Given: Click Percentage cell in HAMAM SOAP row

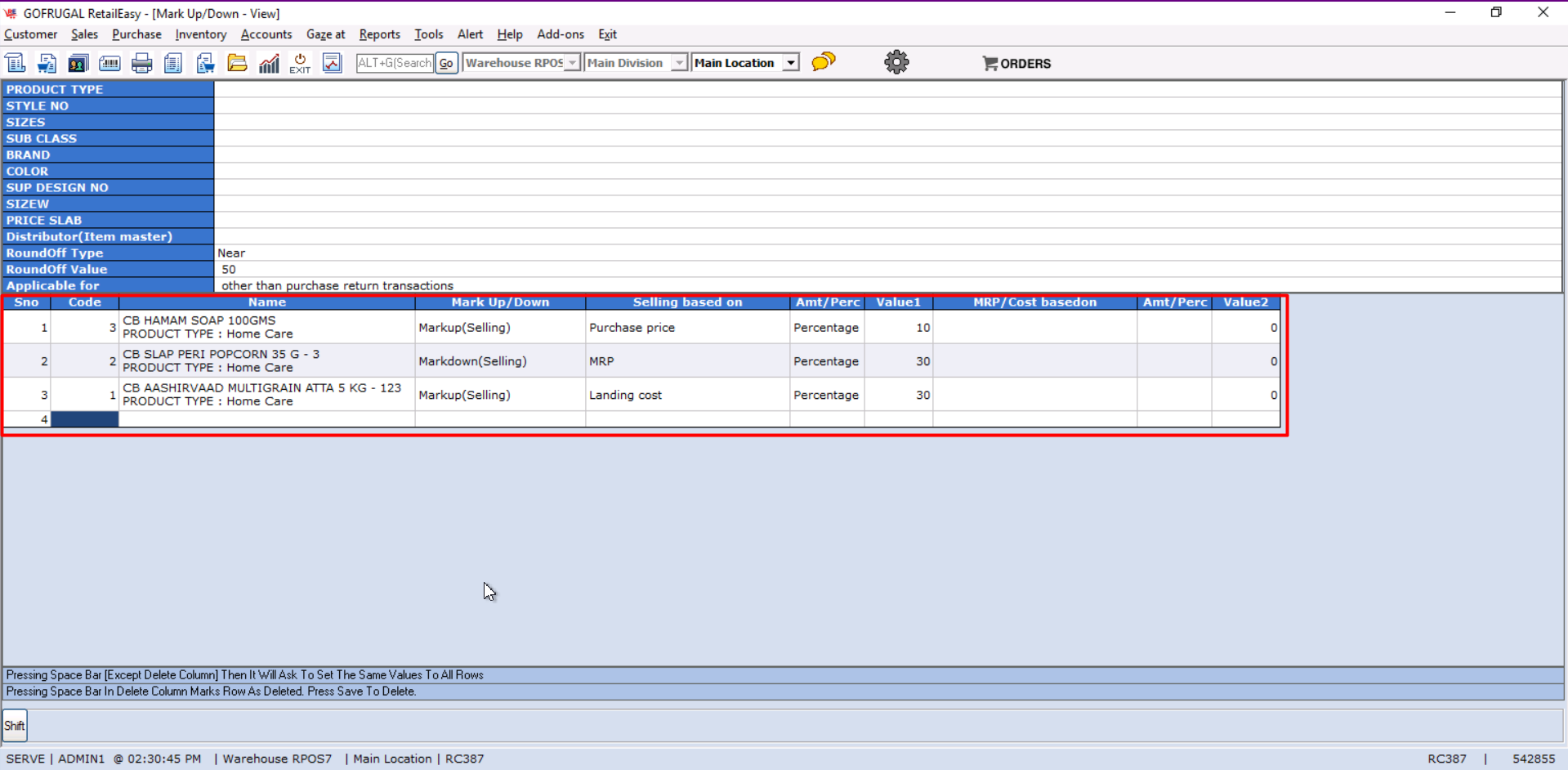Looking at the screenshot, I should pos(827,327).
